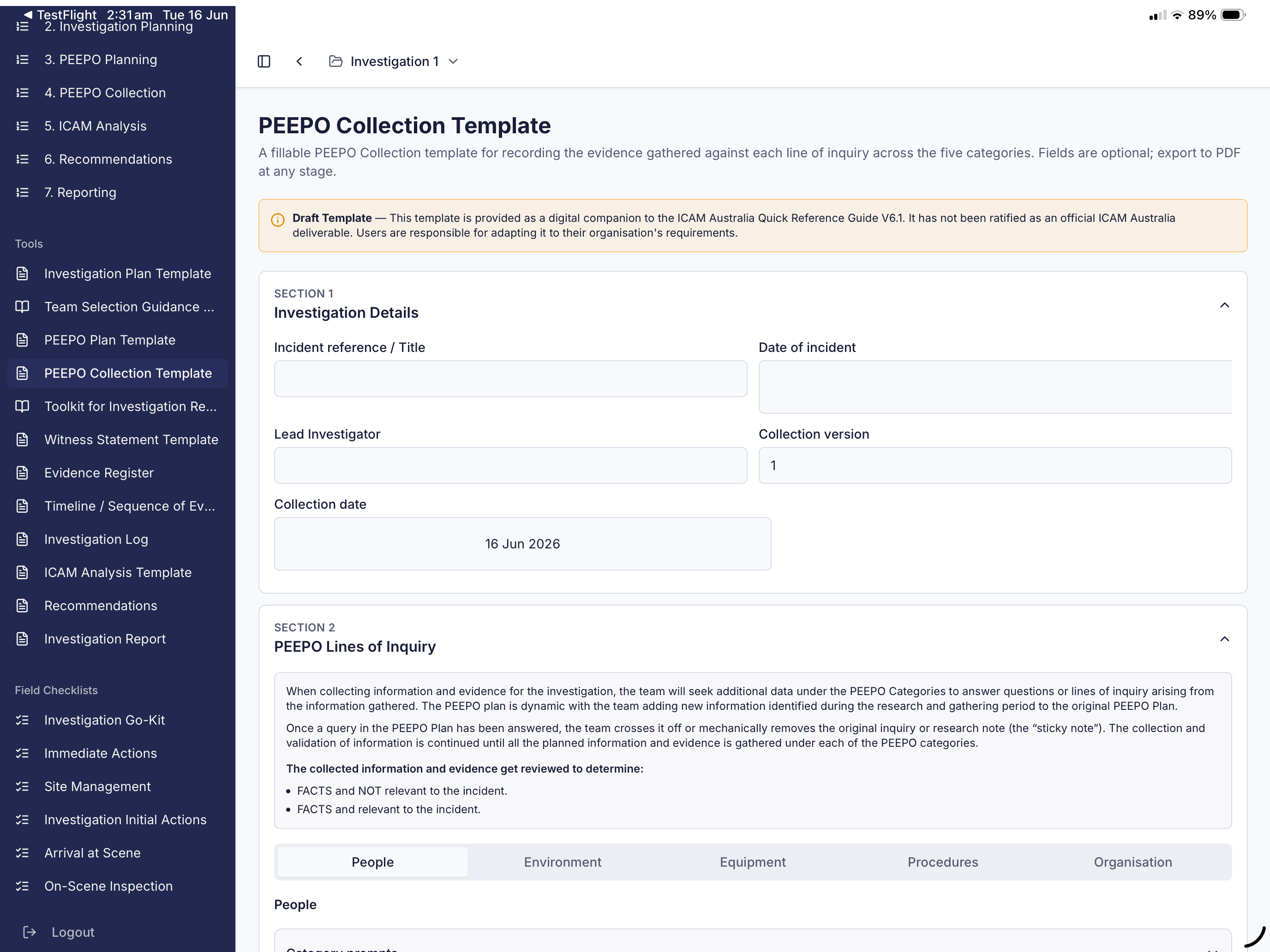The image size is (1270, 952).
Task: Open 3. PEEPO Planning in sidebar
Action: point(118,59)
